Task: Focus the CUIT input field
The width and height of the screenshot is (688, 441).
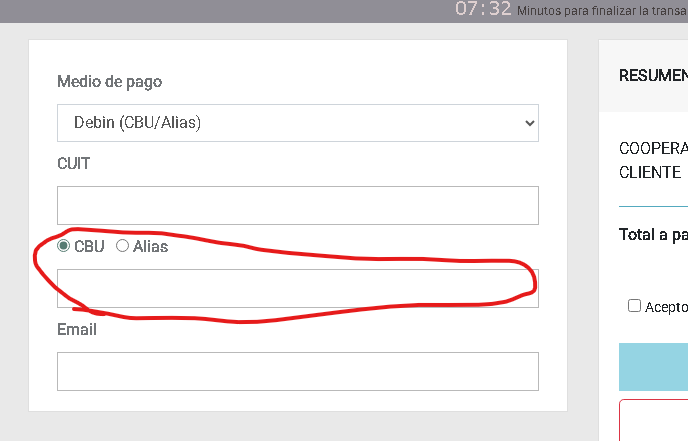Action: pos(297,205)
